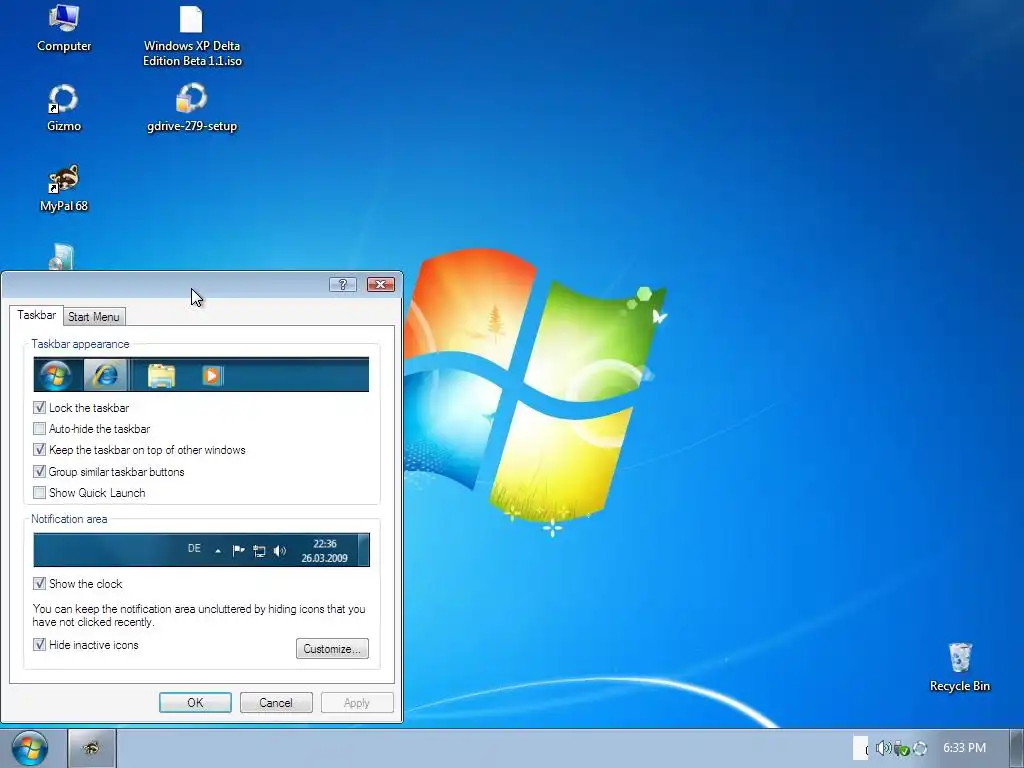Toggle Lock the taskbar checkbox
Image resolution: width=1024 pixels, height=768 pixels.
(x=39, y=408)
